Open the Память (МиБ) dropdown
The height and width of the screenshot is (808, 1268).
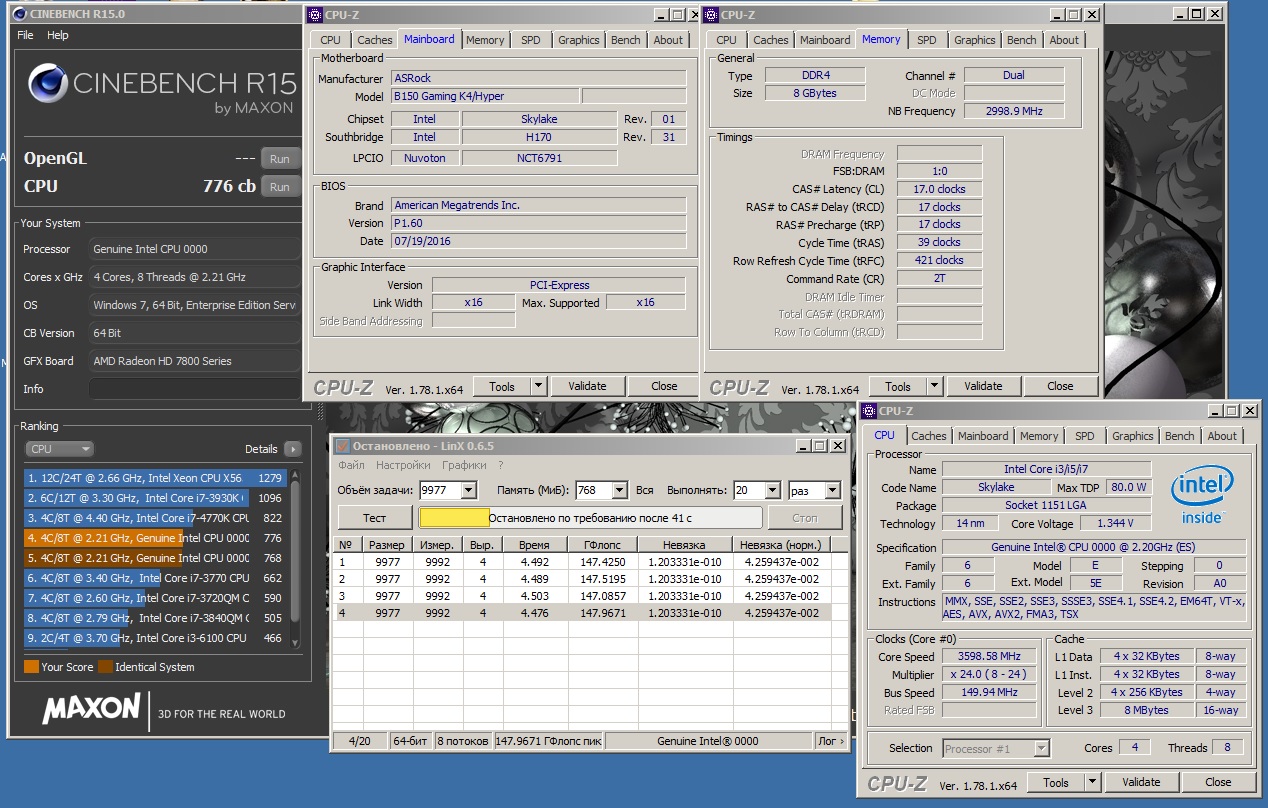click(x=619, y=490)
